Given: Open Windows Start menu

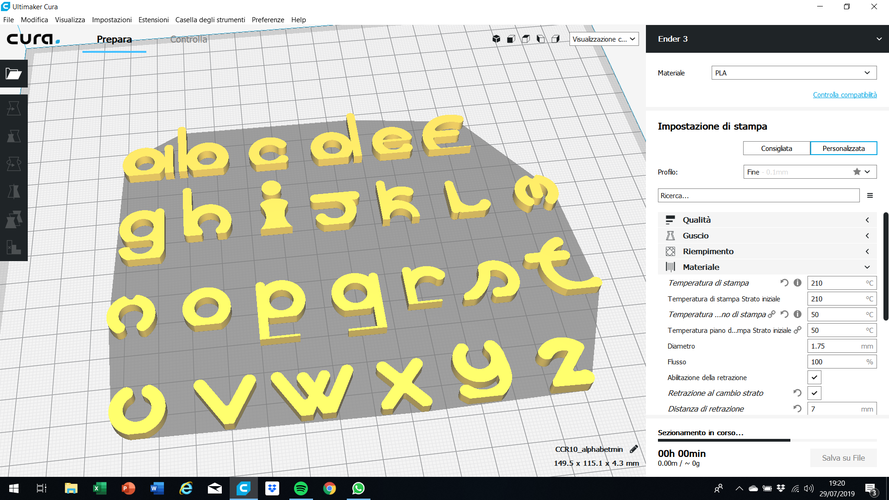Looking at the screenshot, I should [14, 488].
